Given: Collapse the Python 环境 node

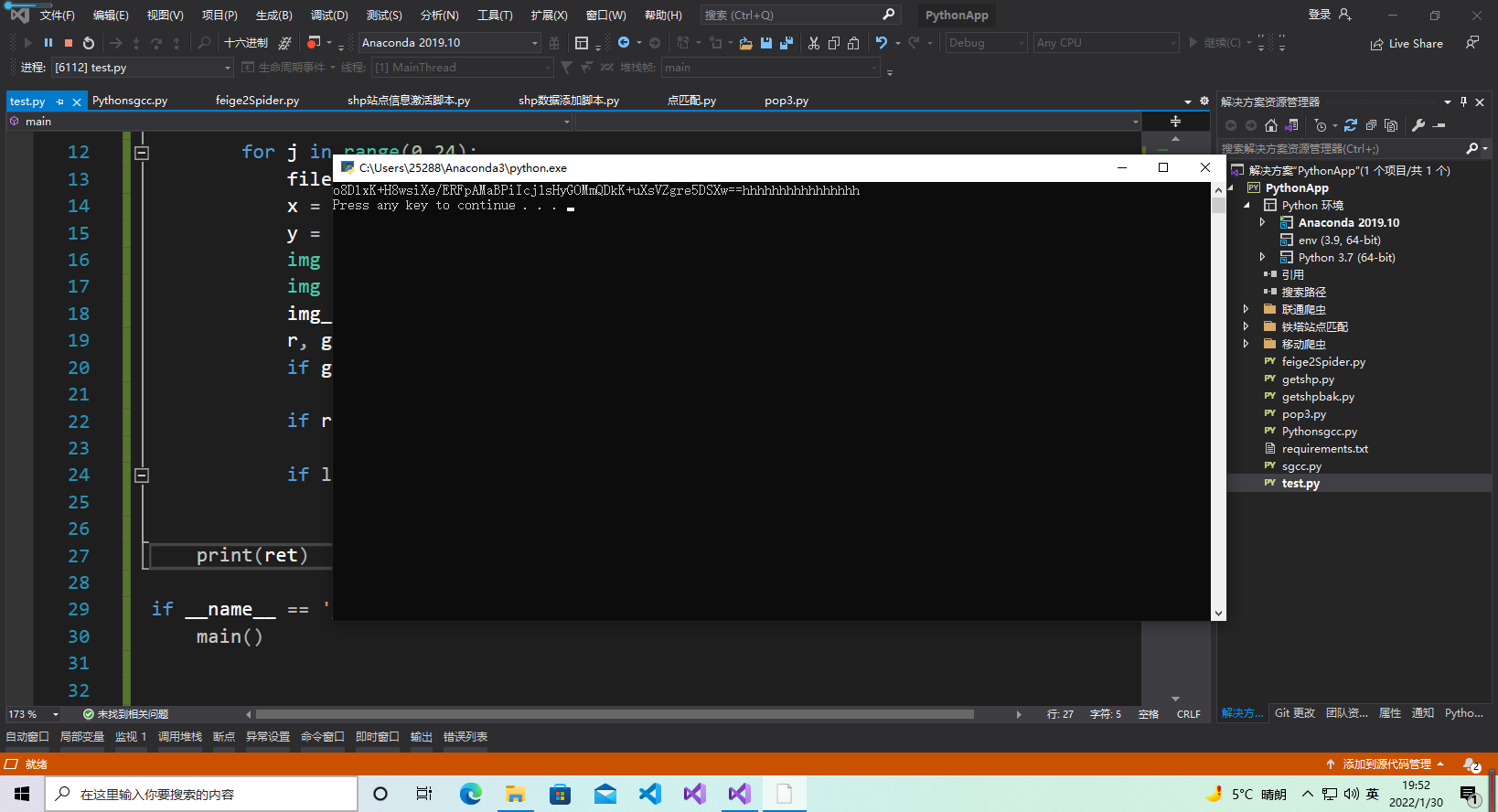Looking at the screenshot, I should point(1246,205).
